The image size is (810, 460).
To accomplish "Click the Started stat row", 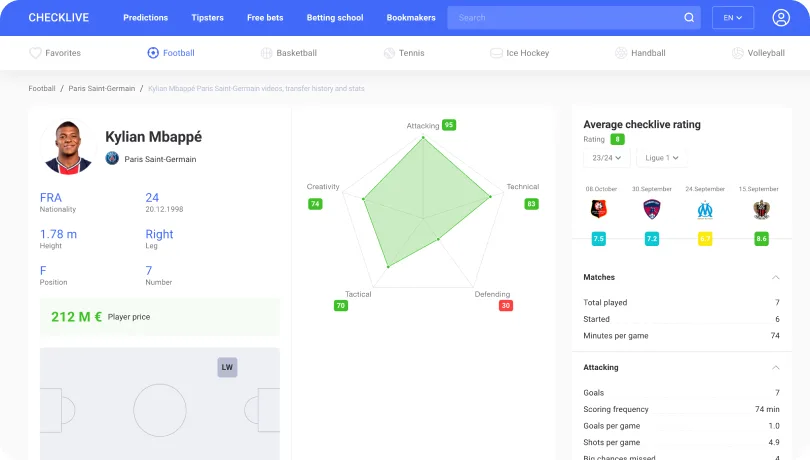I will pos(681,319).
